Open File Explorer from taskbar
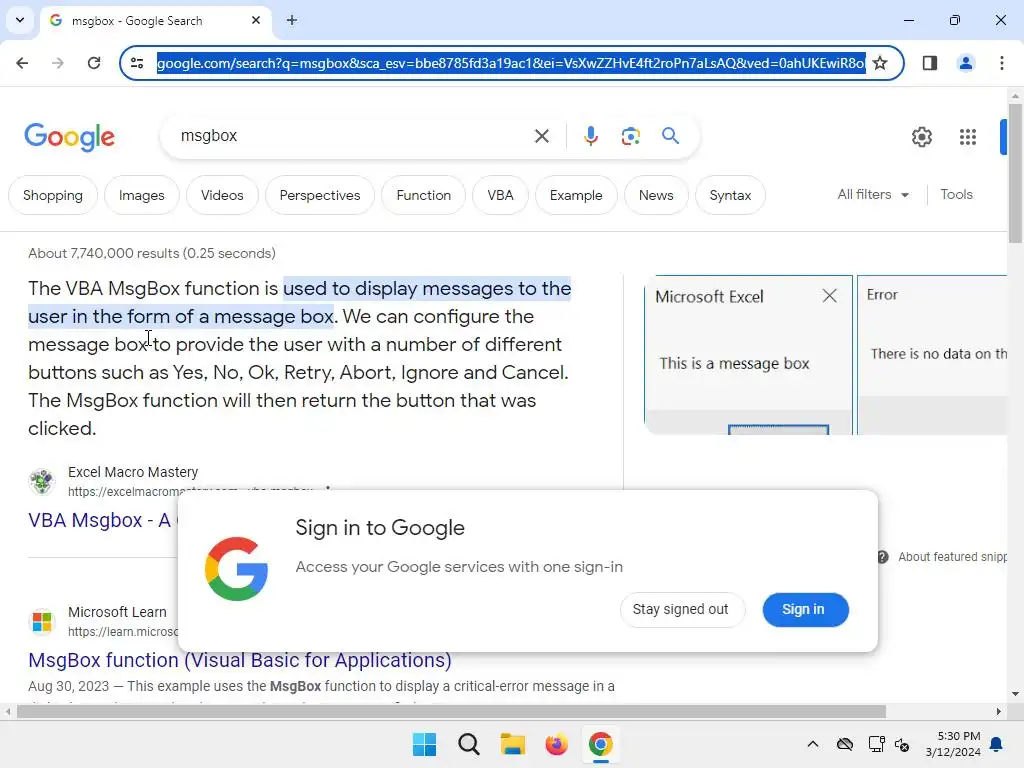 513,744
